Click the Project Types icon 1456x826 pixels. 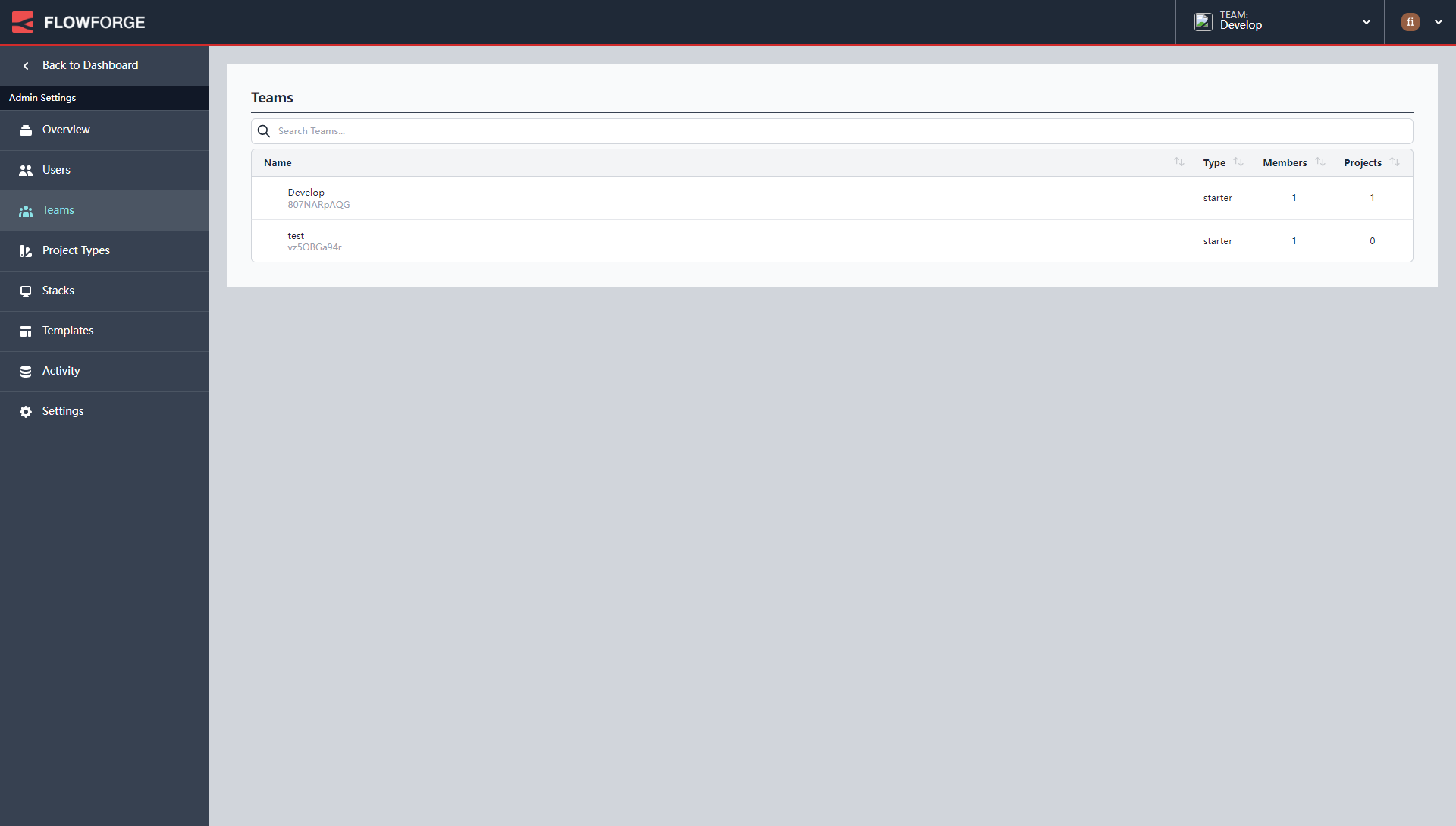tap(26, 251)
